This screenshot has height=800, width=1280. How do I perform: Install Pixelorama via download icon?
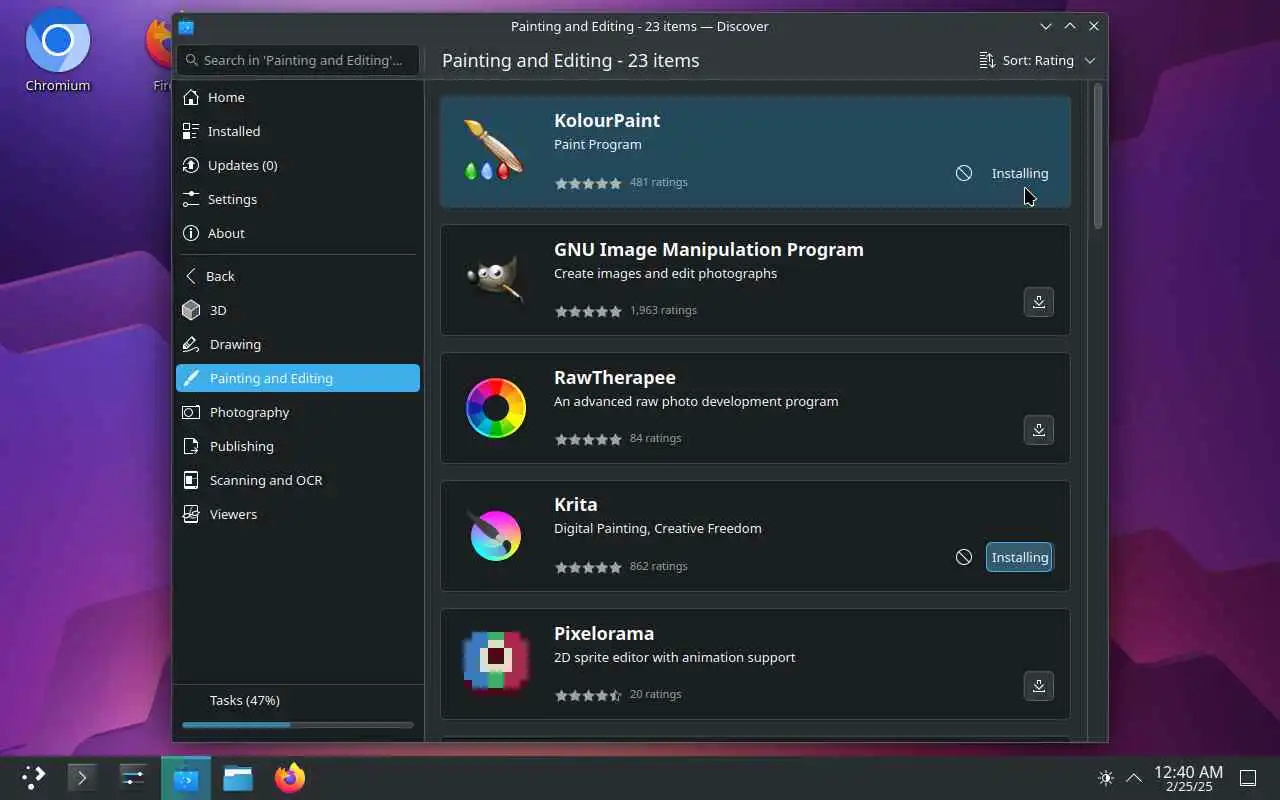pyautogui.click(x=1038, y=686)
